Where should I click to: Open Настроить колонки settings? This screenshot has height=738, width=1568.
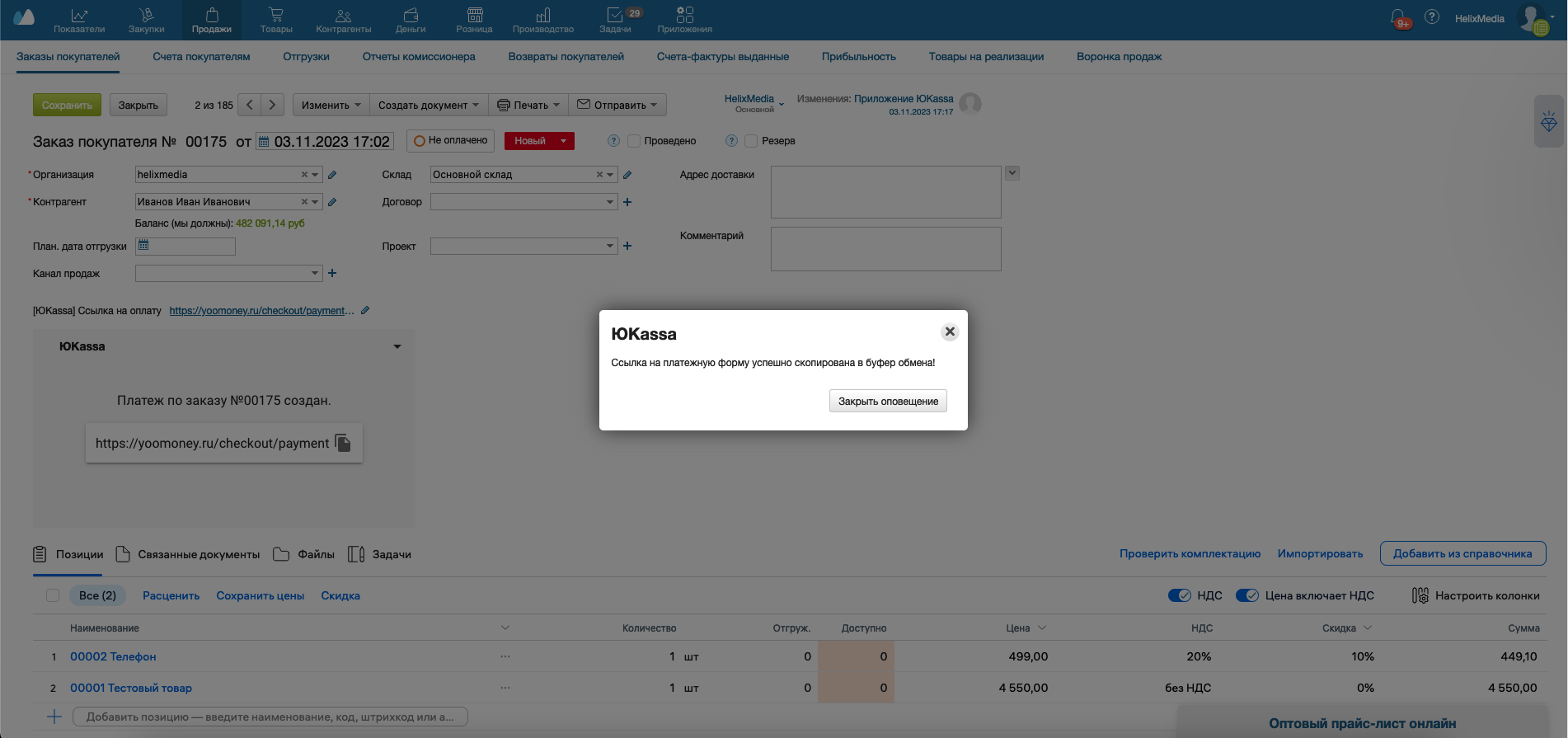click(1476, 595)
